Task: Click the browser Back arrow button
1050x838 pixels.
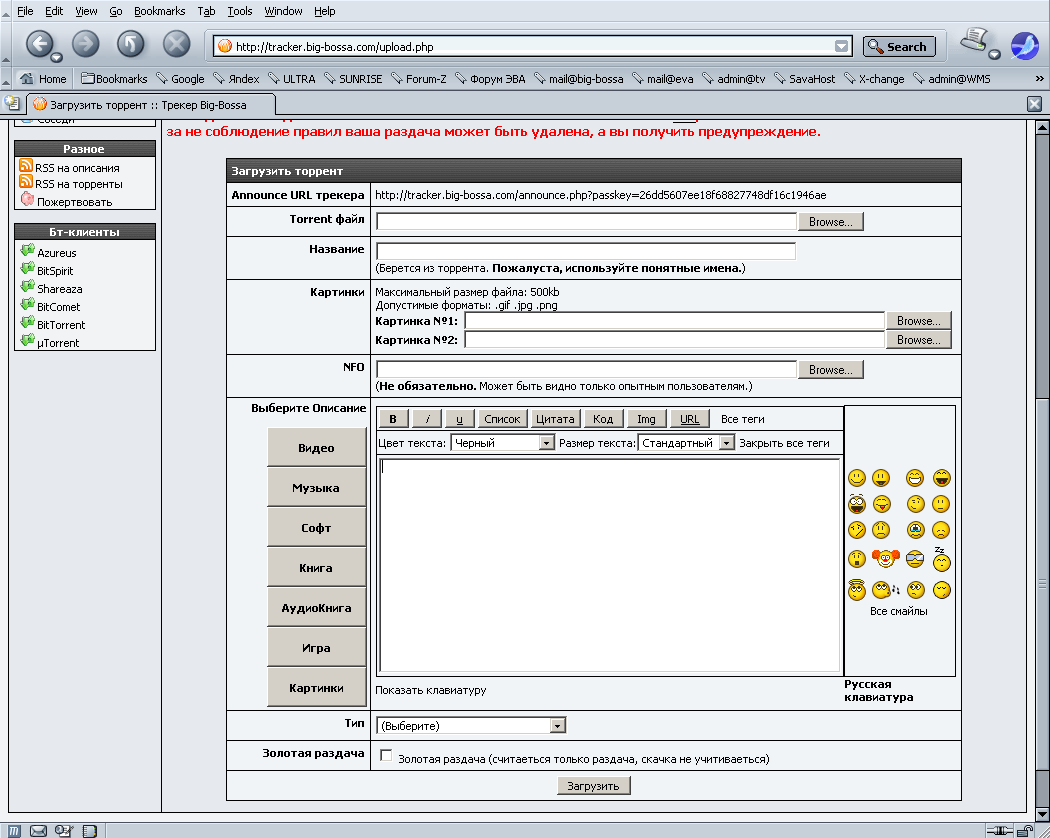Action: 40,44
